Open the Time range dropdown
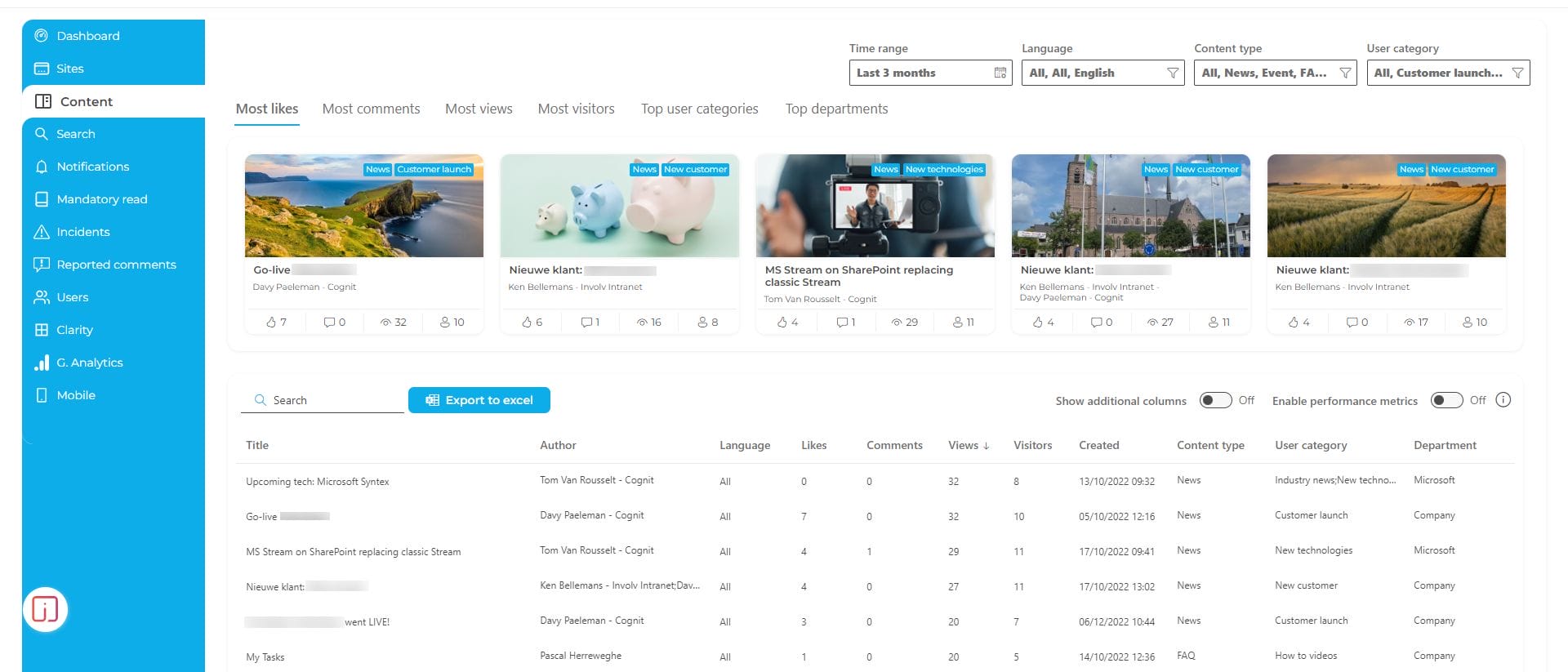1568x672 pixels. coord(930,73)
